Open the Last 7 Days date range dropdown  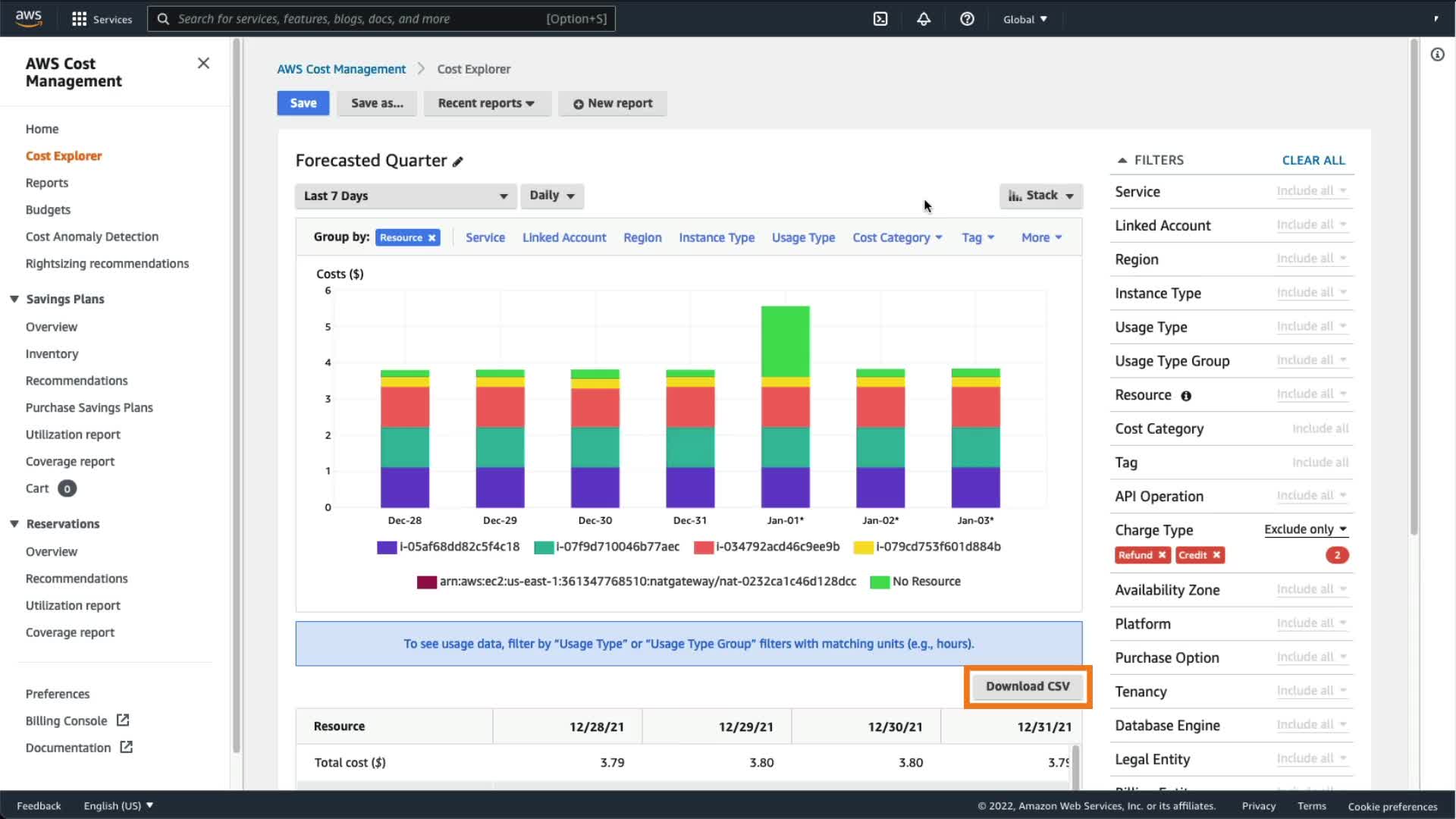pyautogui.click(x=405, y=196)
